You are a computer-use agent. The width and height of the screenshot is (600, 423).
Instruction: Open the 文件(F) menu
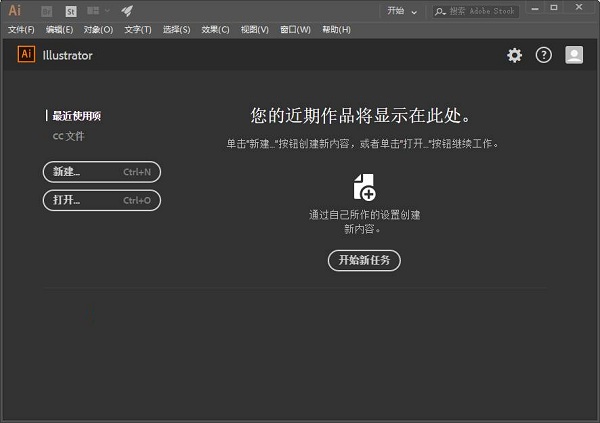tap(21, 29)
